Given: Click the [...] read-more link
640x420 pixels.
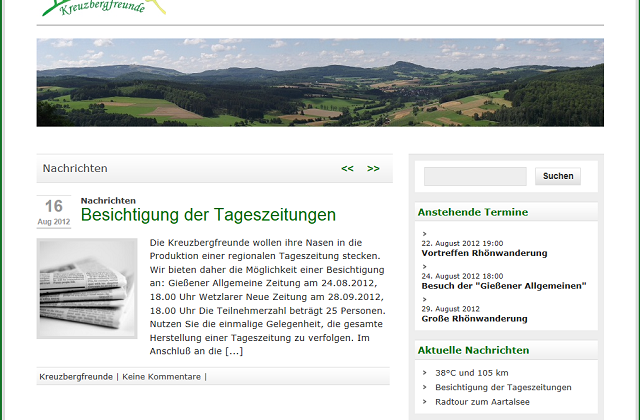Looking at the screenshot, I should coord(234,351).
